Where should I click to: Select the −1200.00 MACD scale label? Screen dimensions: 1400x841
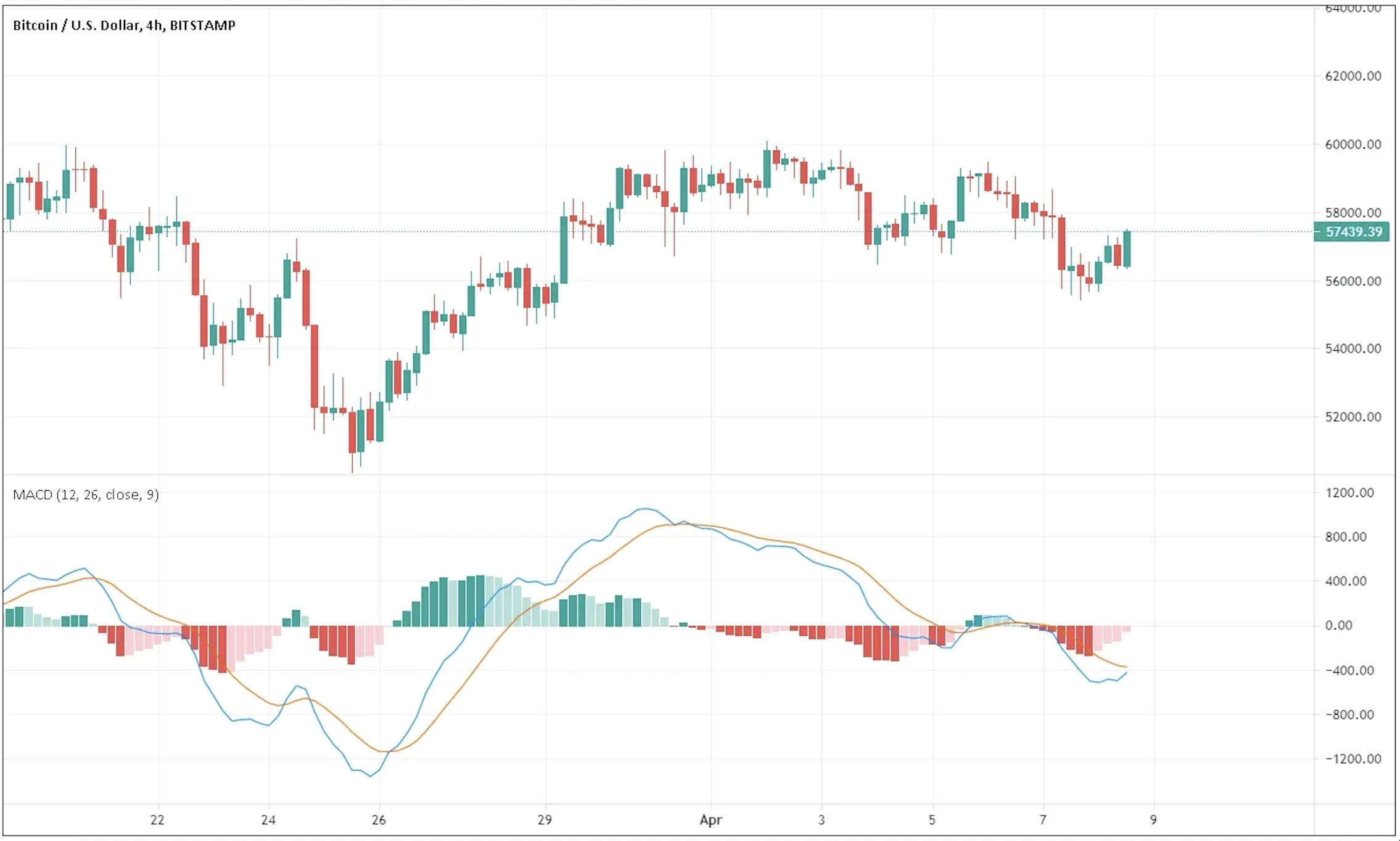[x=1353, y=759]
